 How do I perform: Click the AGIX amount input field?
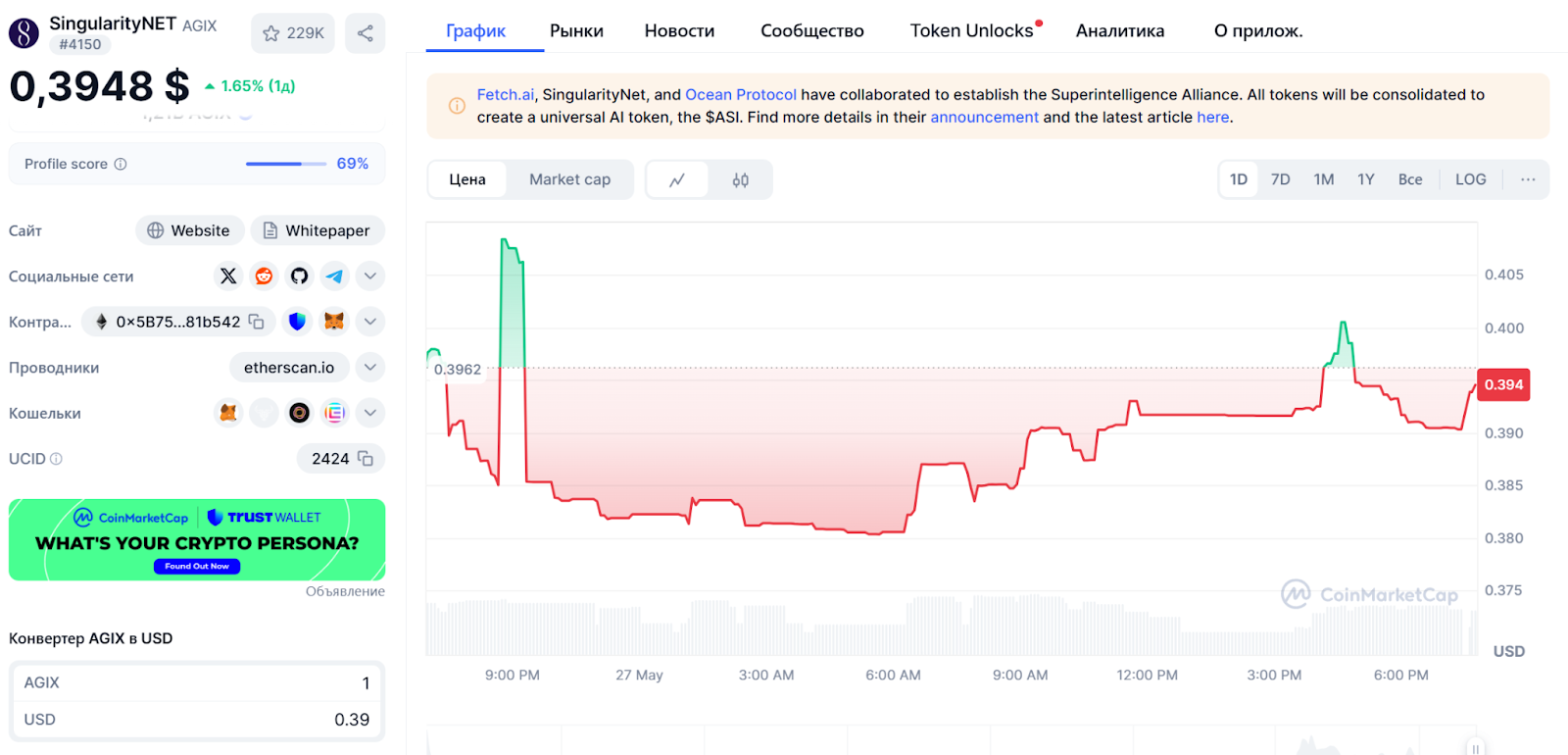coord(197,682)
